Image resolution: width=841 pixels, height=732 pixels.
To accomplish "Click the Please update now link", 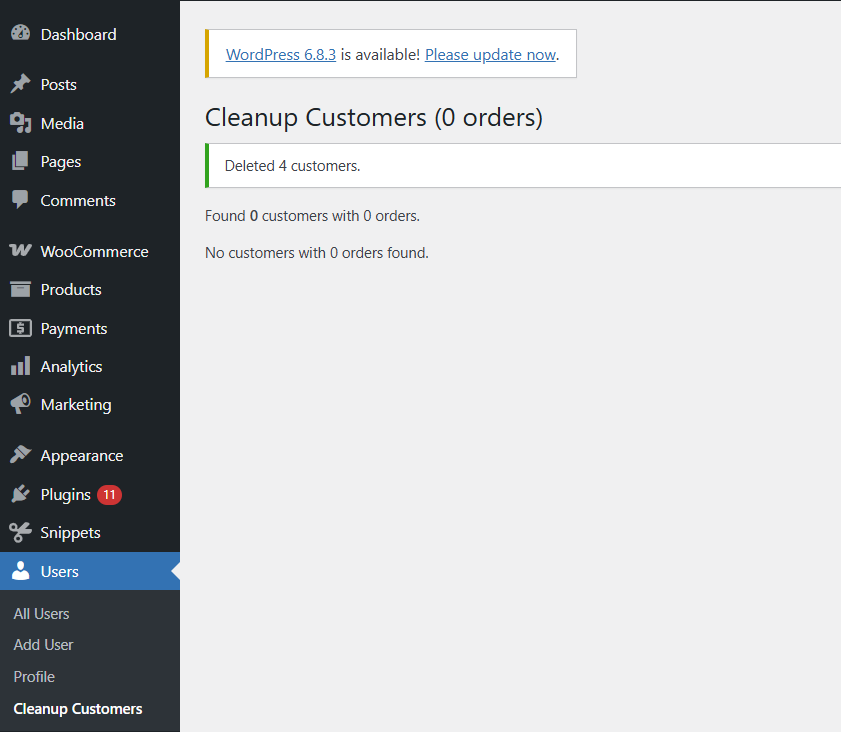I will [490, 54].
